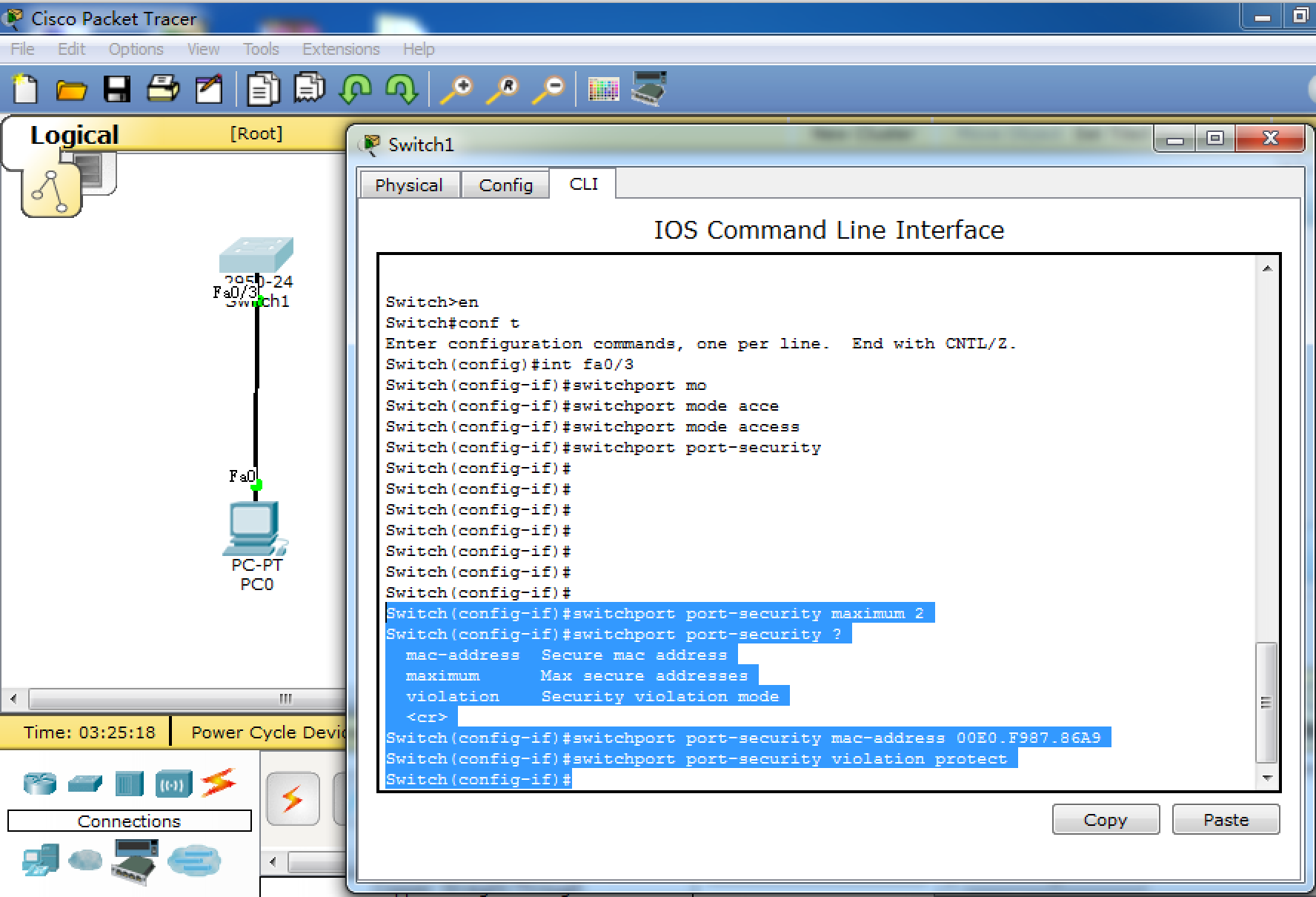Choose the Multiuser Connection category
Viewport: 1316px width, 897px height.
[x=194, y=861]
